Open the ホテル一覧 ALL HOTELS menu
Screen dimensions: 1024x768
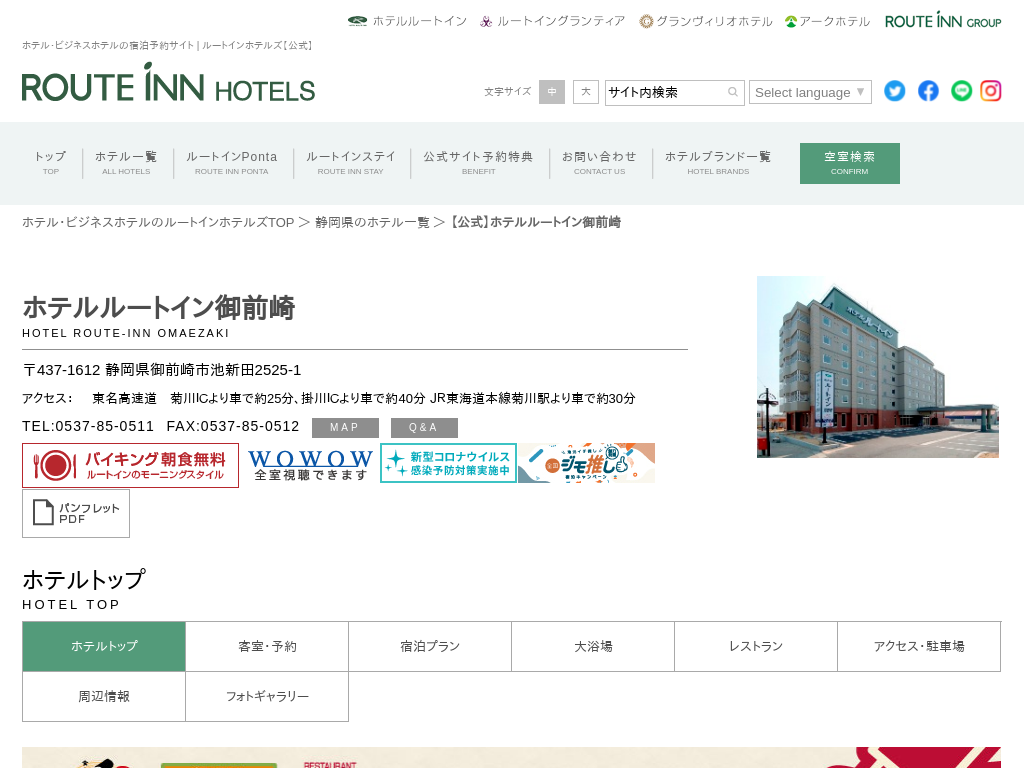pyautogui.click(x=126, y=163)
